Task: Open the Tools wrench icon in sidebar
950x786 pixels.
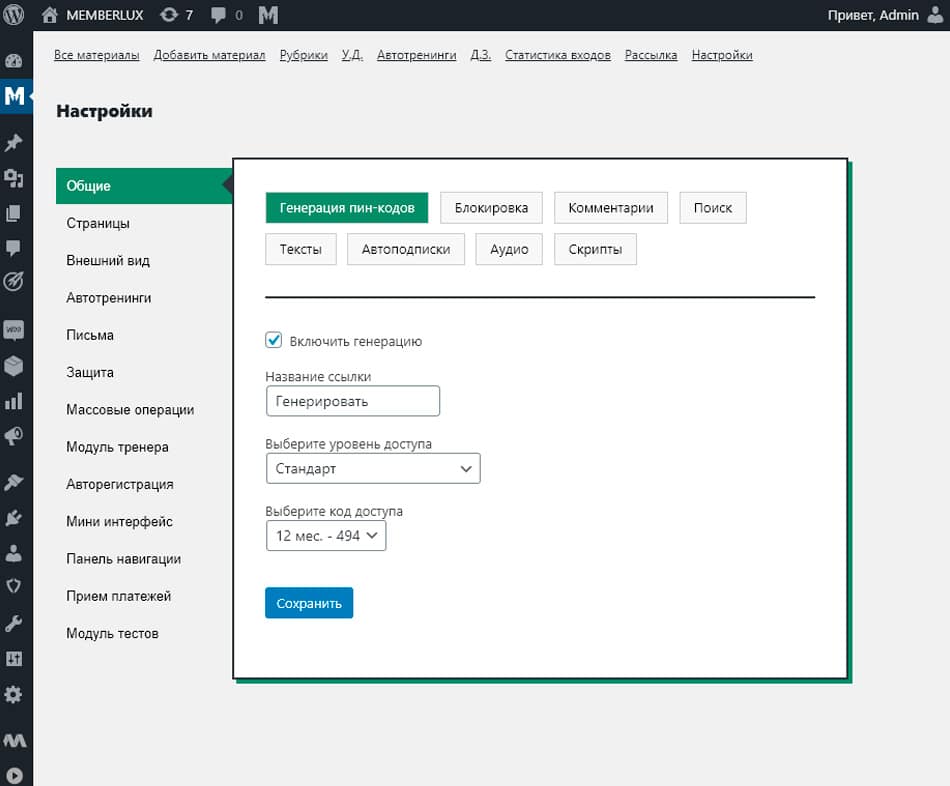Action: (14, 623)
